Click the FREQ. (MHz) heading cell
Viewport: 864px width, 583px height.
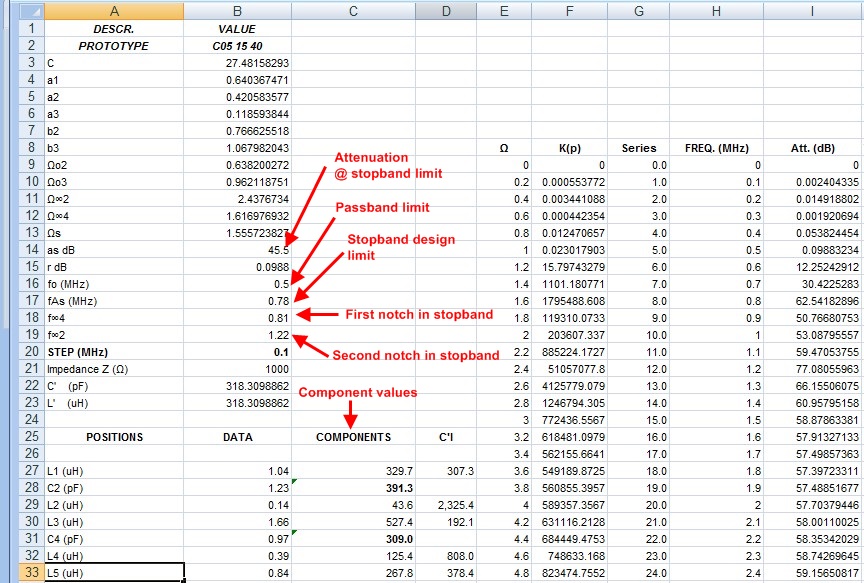point(716,148)
